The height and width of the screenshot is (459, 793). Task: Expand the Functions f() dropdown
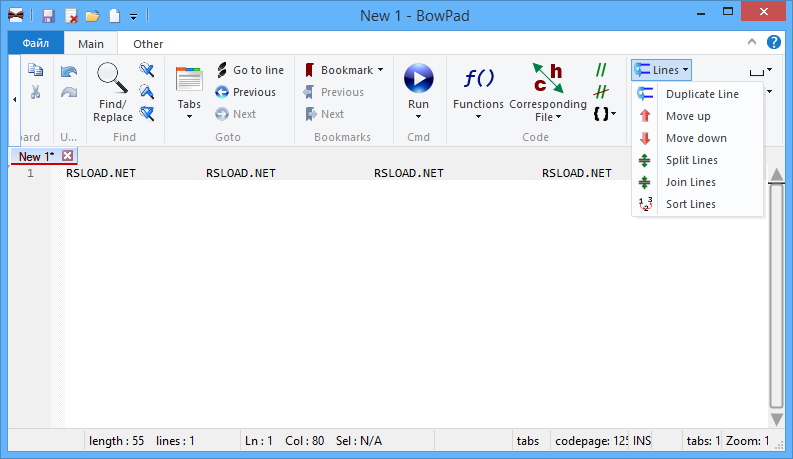[x=478, y=94]
